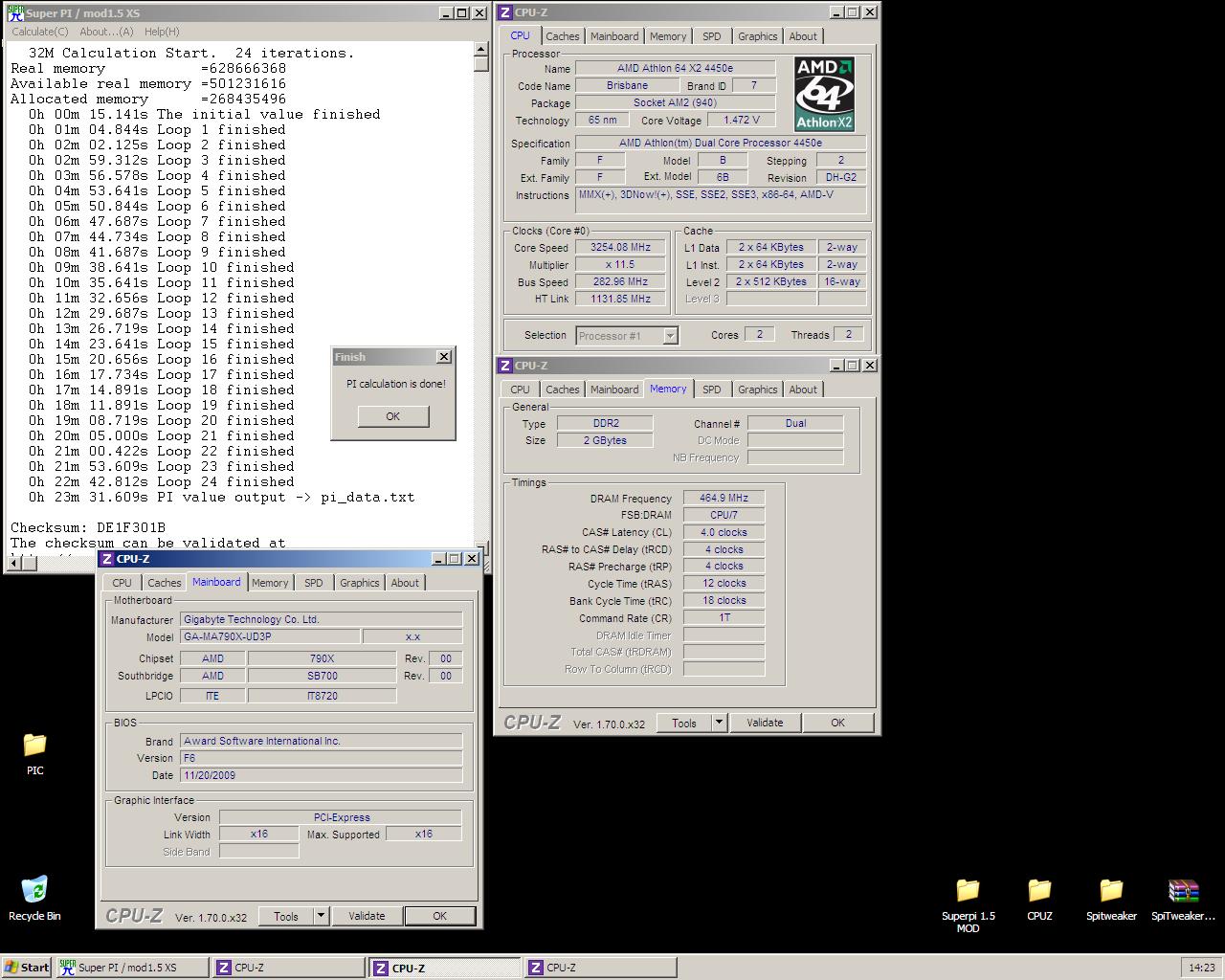Screen dimensions: 1225x980
Task: Click the Core Speed 3254.08 MHz value
Action: click(x=620, y=247)
